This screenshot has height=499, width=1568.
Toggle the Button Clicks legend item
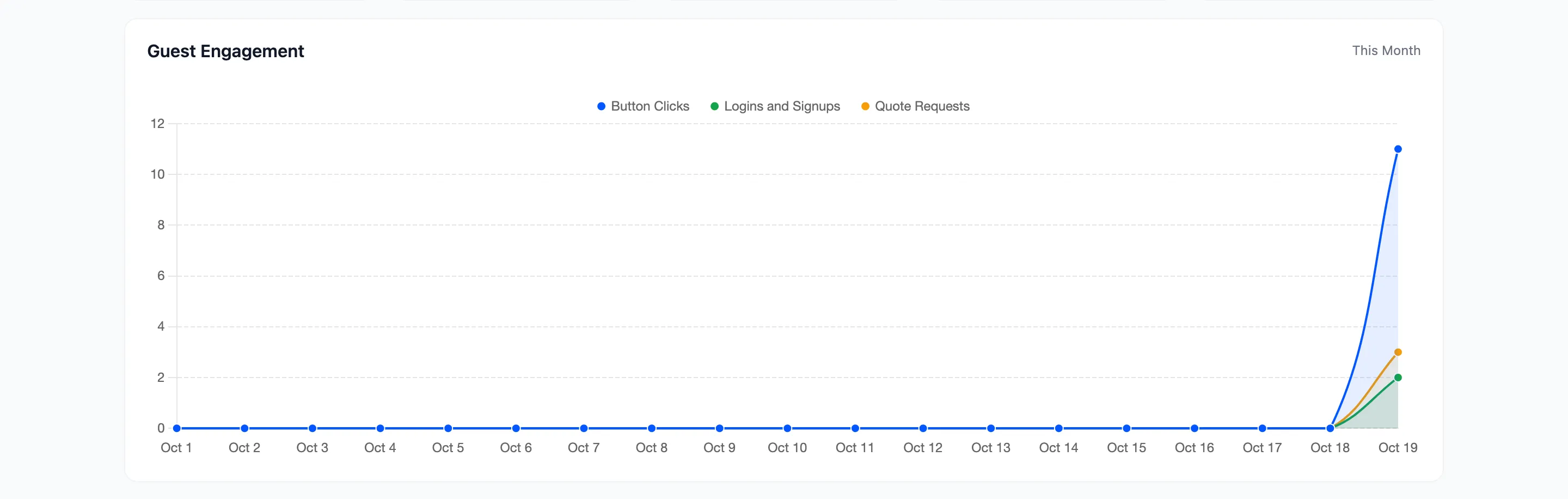point(644,106)
